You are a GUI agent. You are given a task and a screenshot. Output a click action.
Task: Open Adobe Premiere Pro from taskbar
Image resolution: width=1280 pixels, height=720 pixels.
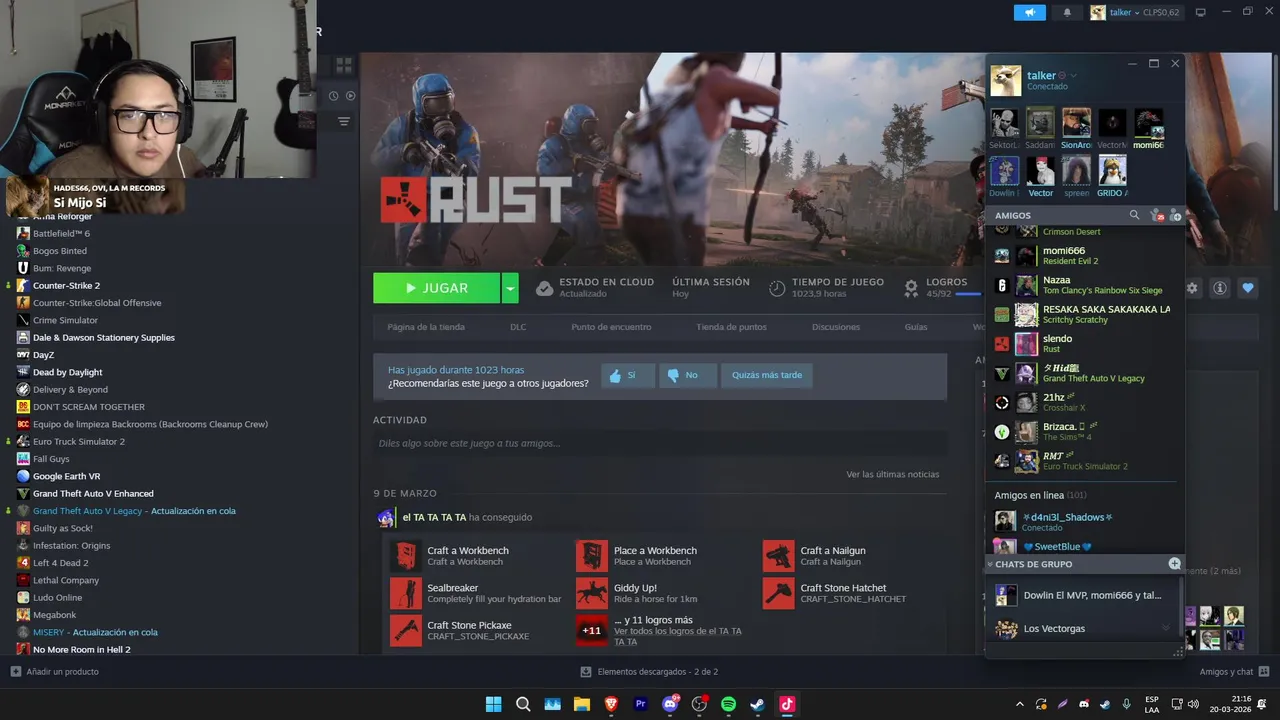point(641,704)
